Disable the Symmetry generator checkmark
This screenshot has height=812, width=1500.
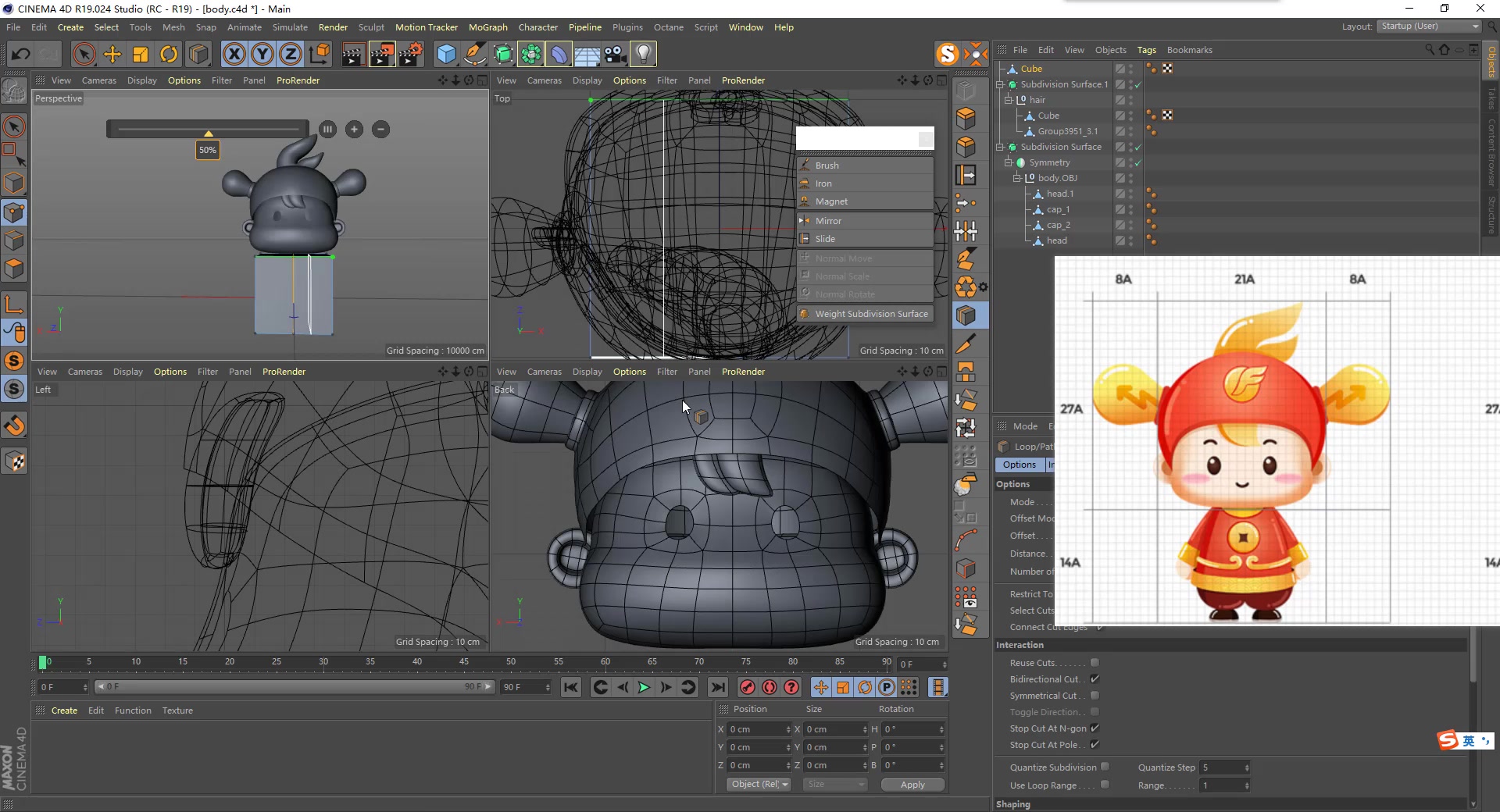pos(1138,162)
